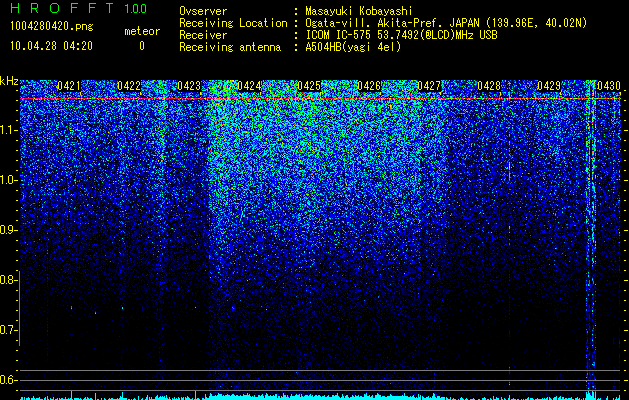Screen dimensions: 629x400
Task: Click the 0424 time marker
Action: 249,86
